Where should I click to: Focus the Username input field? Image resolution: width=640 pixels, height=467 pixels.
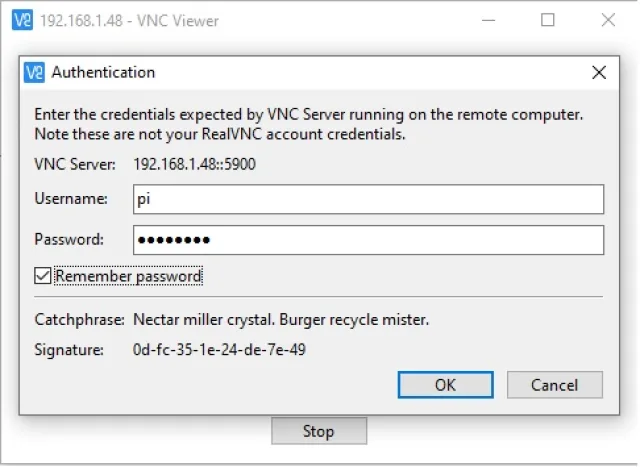click(368, 199)
